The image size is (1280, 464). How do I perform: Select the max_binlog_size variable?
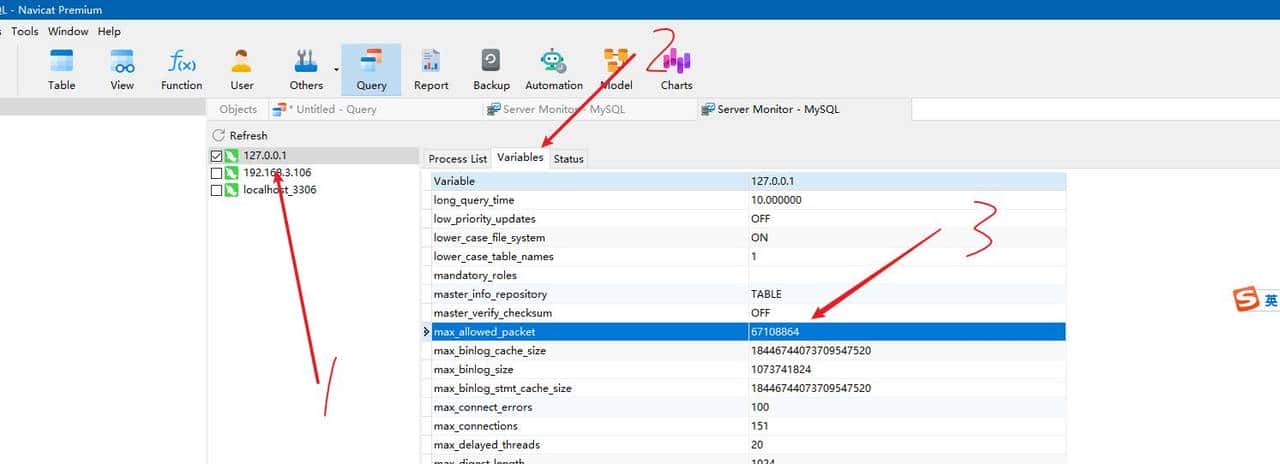coord(589,370)
